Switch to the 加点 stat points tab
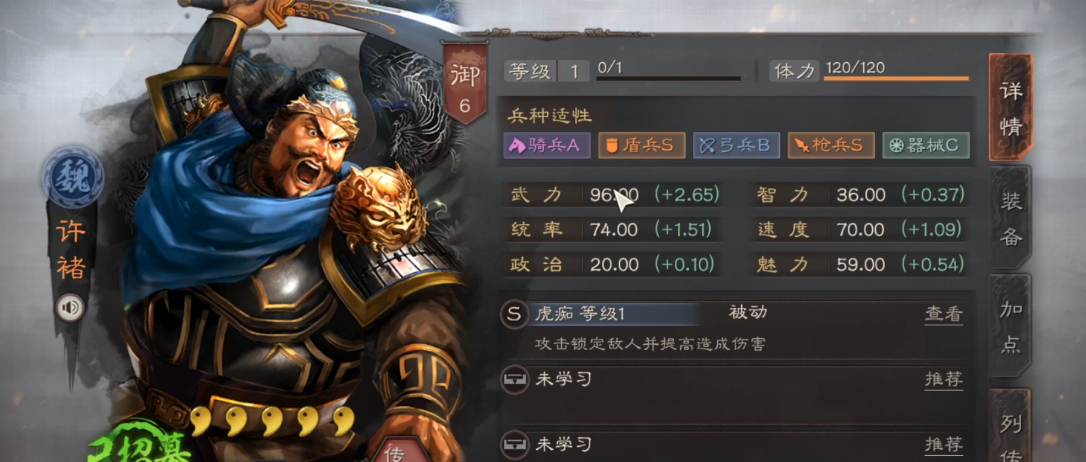 (x=1011, y=327)
